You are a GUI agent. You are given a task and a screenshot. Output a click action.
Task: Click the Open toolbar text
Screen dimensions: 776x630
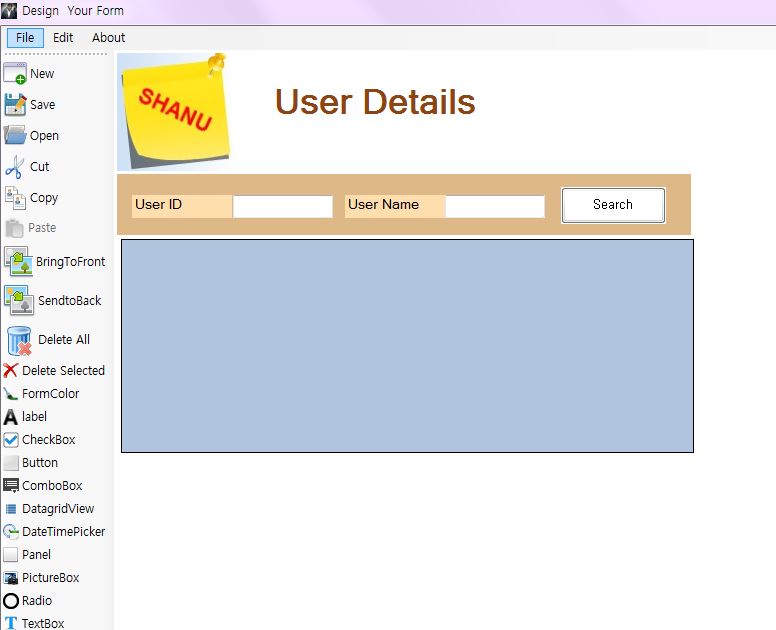click(x=44, y=136)
